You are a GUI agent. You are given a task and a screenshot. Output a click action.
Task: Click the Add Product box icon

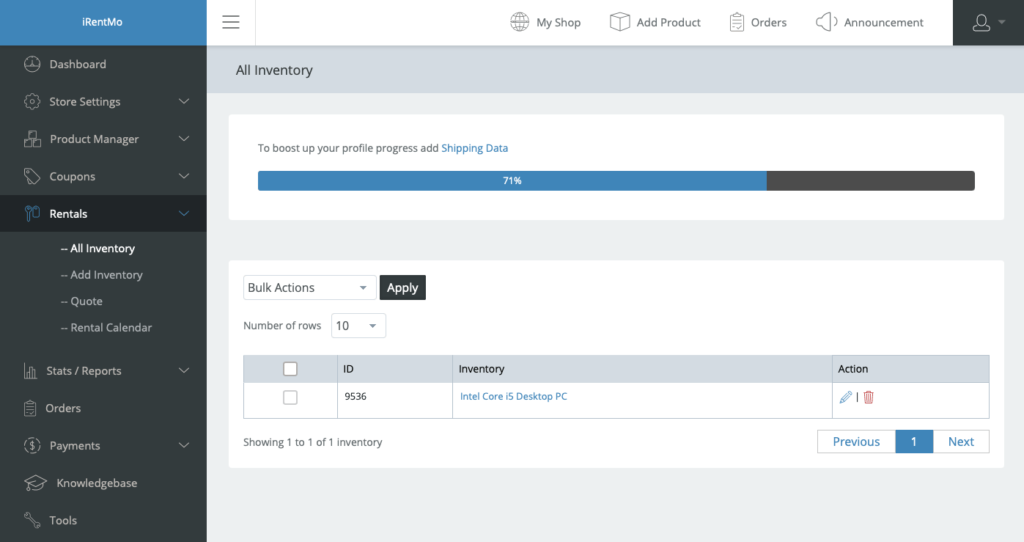pos(619,22)
